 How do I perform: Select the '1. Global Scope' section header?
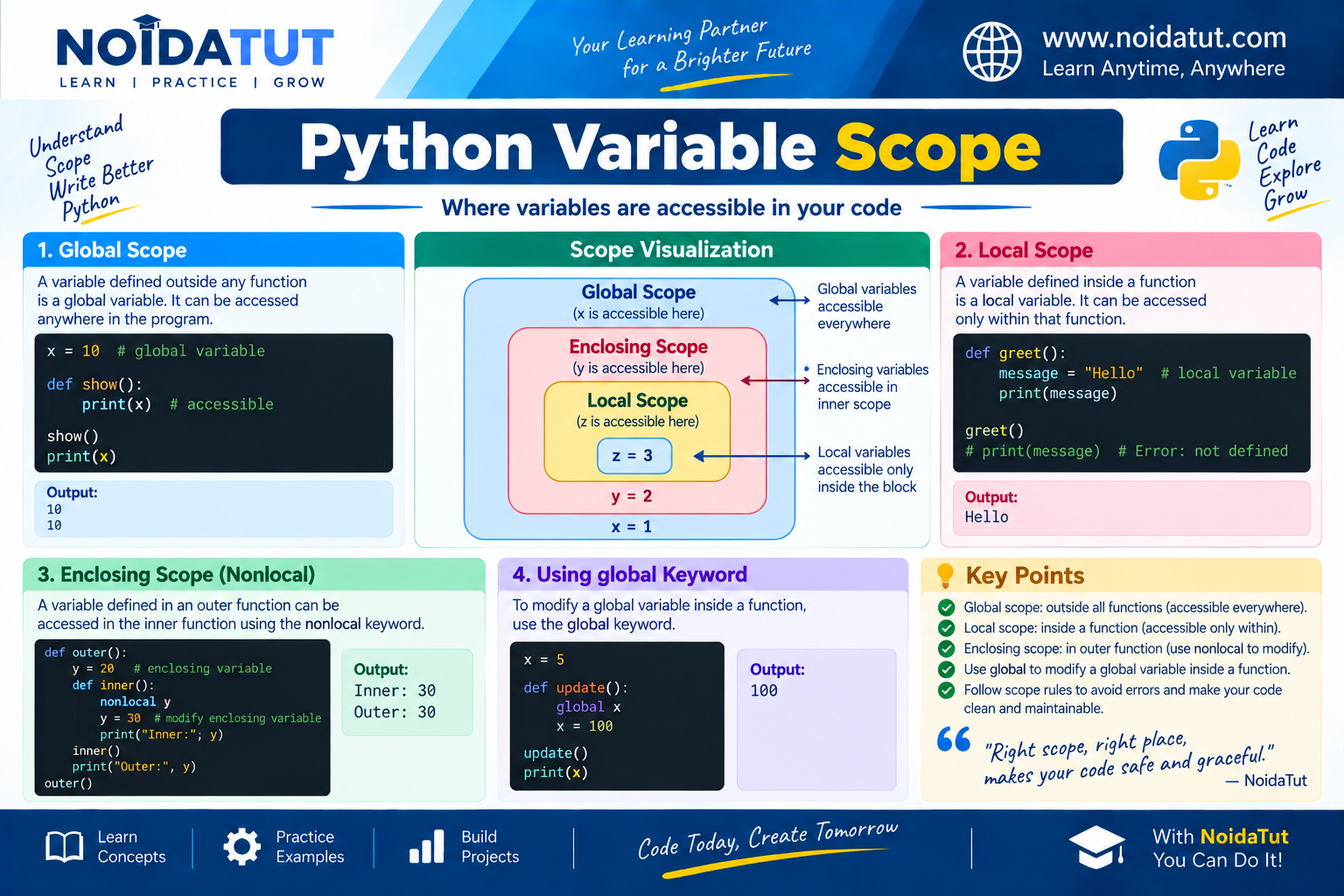tap(213, 250)
